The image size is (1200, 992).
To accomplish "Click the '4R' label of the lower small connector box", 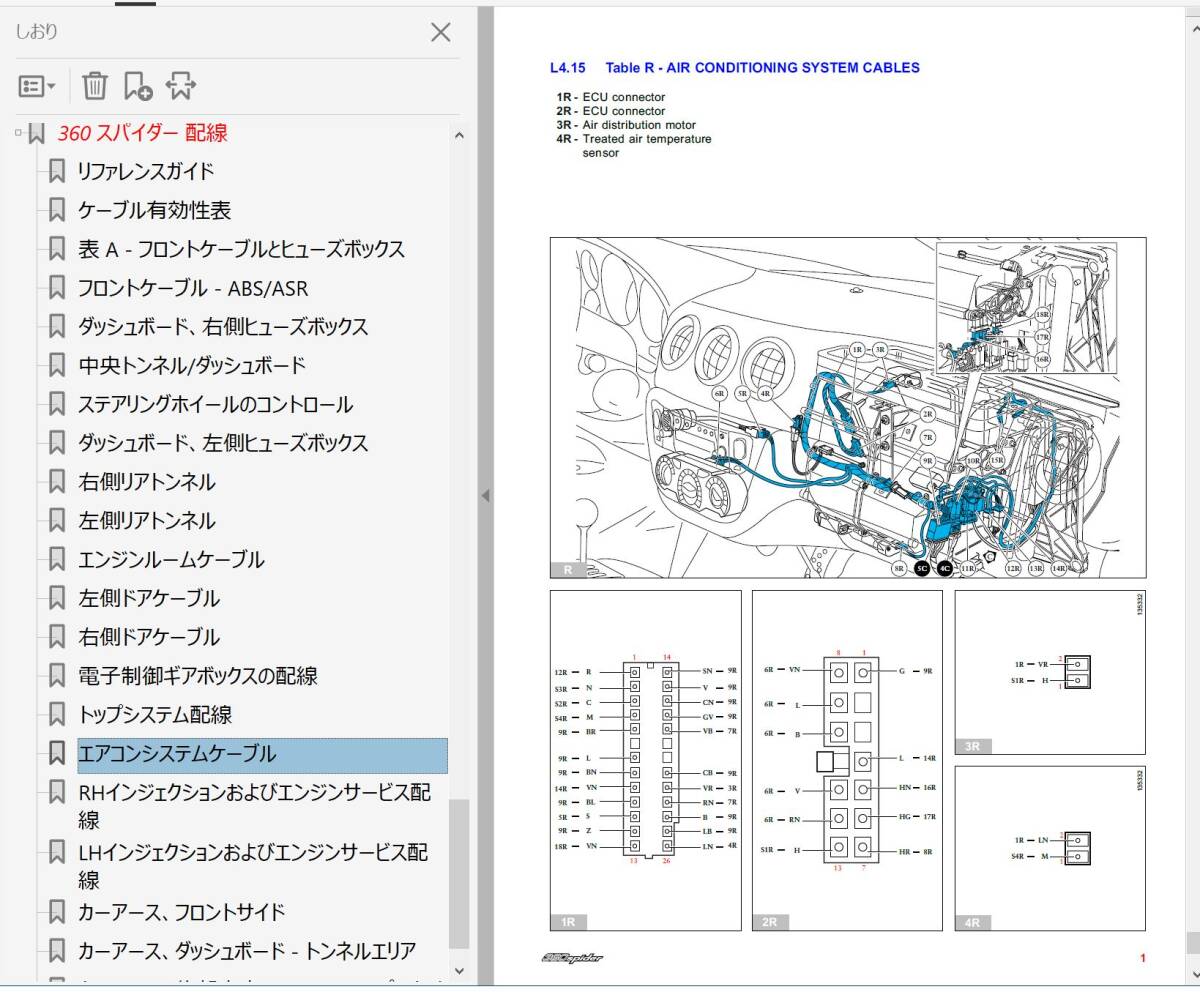I will coord(972,923).
